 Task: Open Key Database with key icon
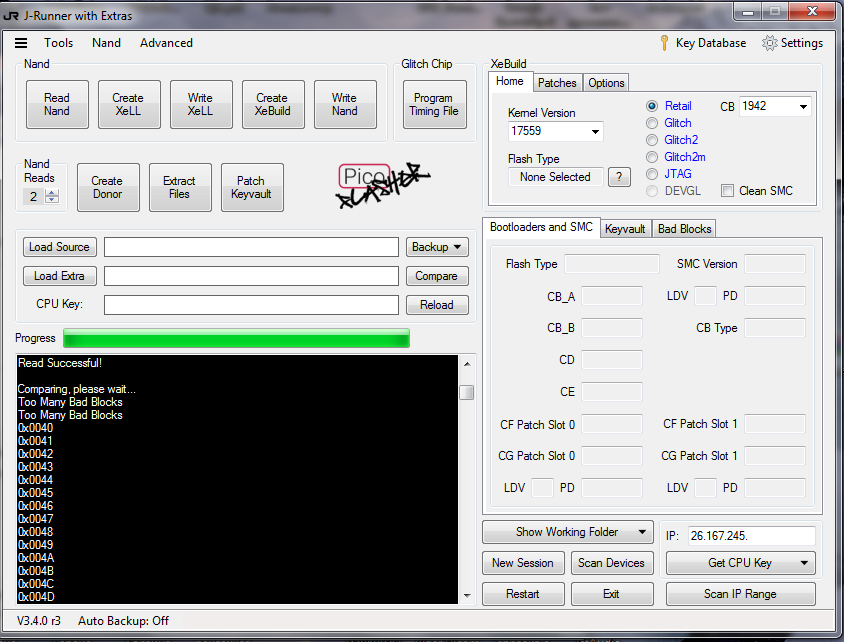(x=703, y=43)
